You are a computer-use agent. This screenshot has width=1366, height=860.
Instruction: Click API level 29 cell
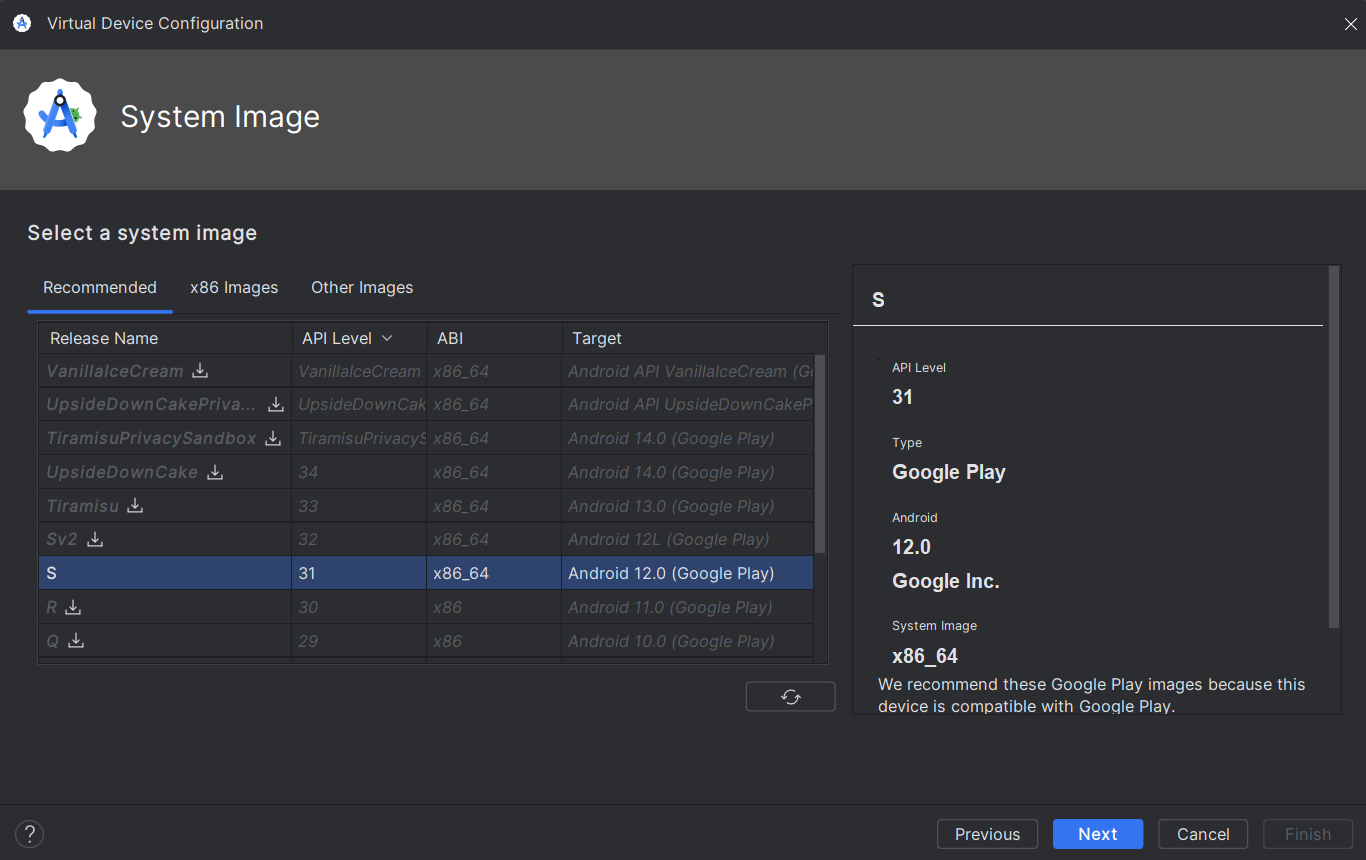(359, 641)
